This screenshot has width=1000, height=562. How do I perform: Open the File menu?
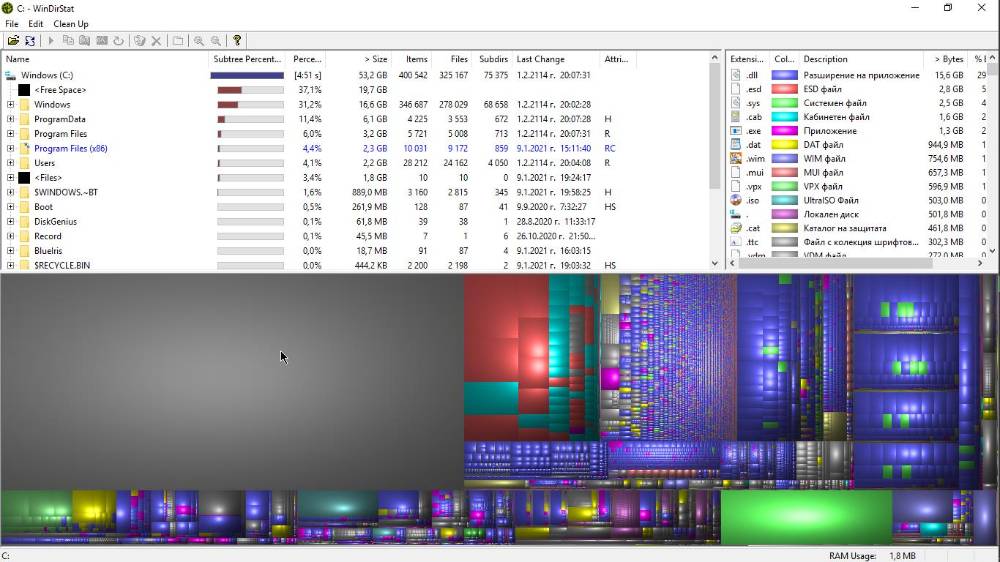point(11,24)
